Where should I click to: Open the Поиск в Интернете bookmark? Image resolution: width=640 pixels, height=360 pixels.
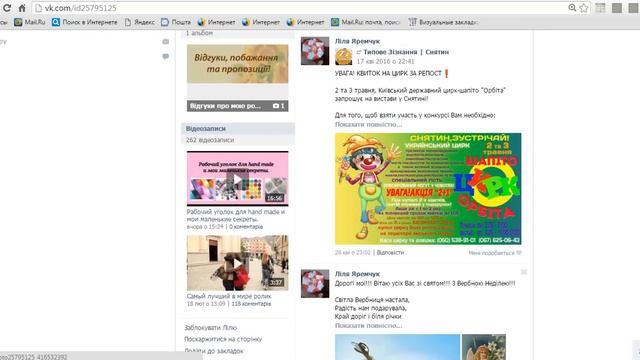84,22
